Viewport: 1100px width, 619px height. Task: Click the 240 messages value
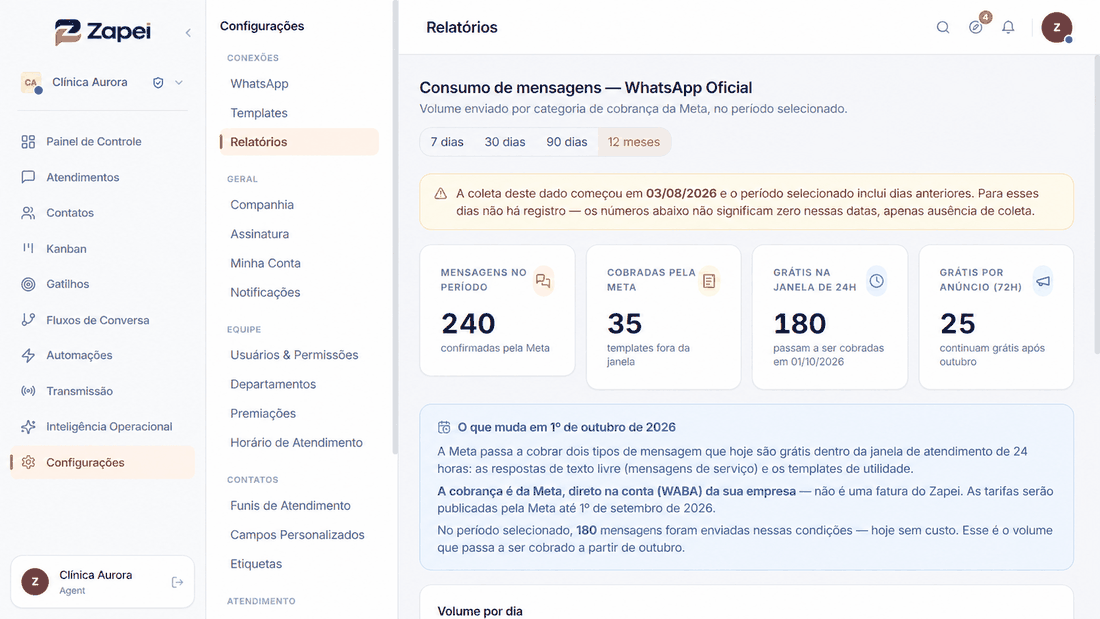tap(468, 324)
